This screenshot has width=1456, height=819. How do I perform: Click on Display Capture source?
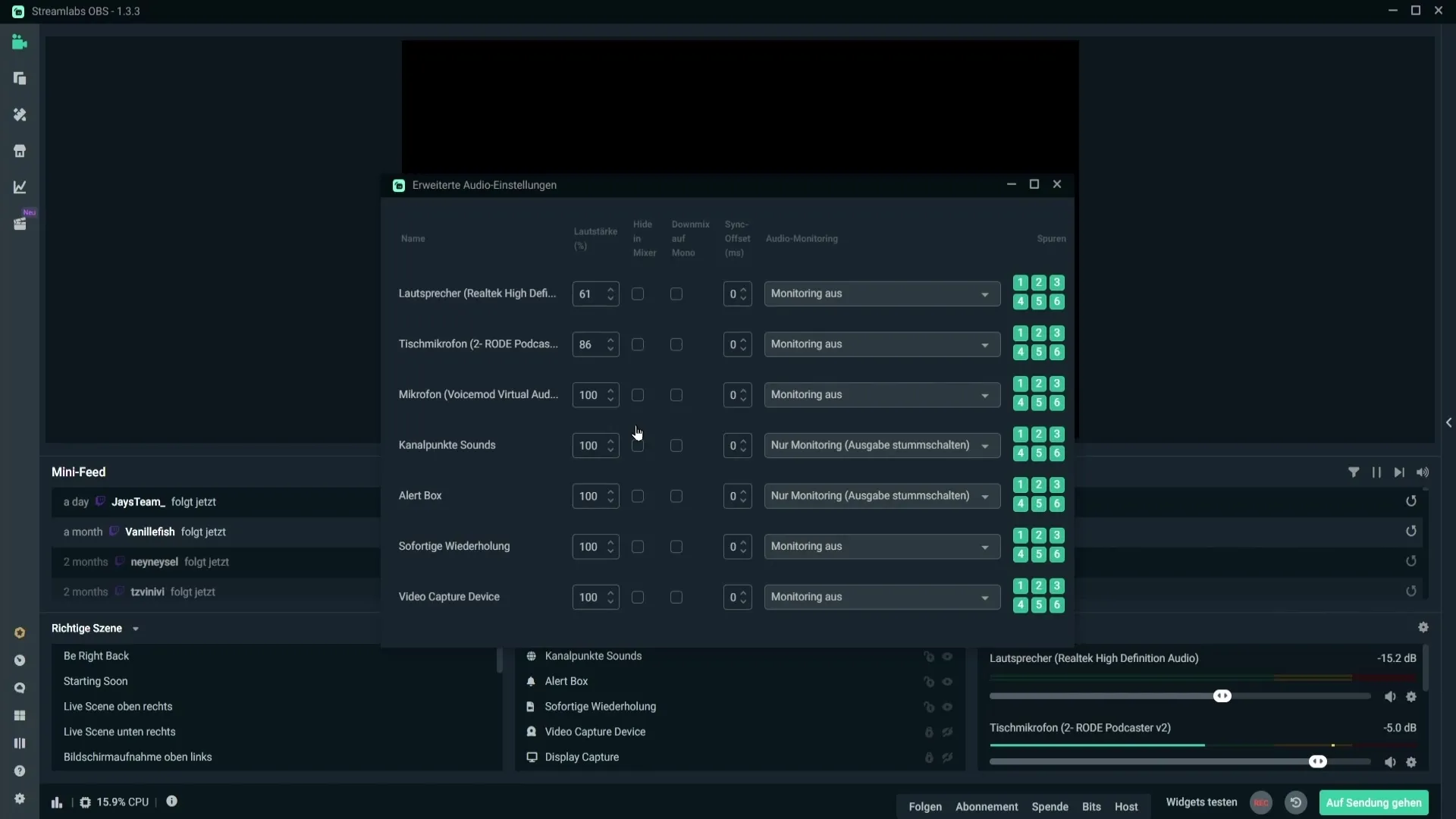pos(582,757)
